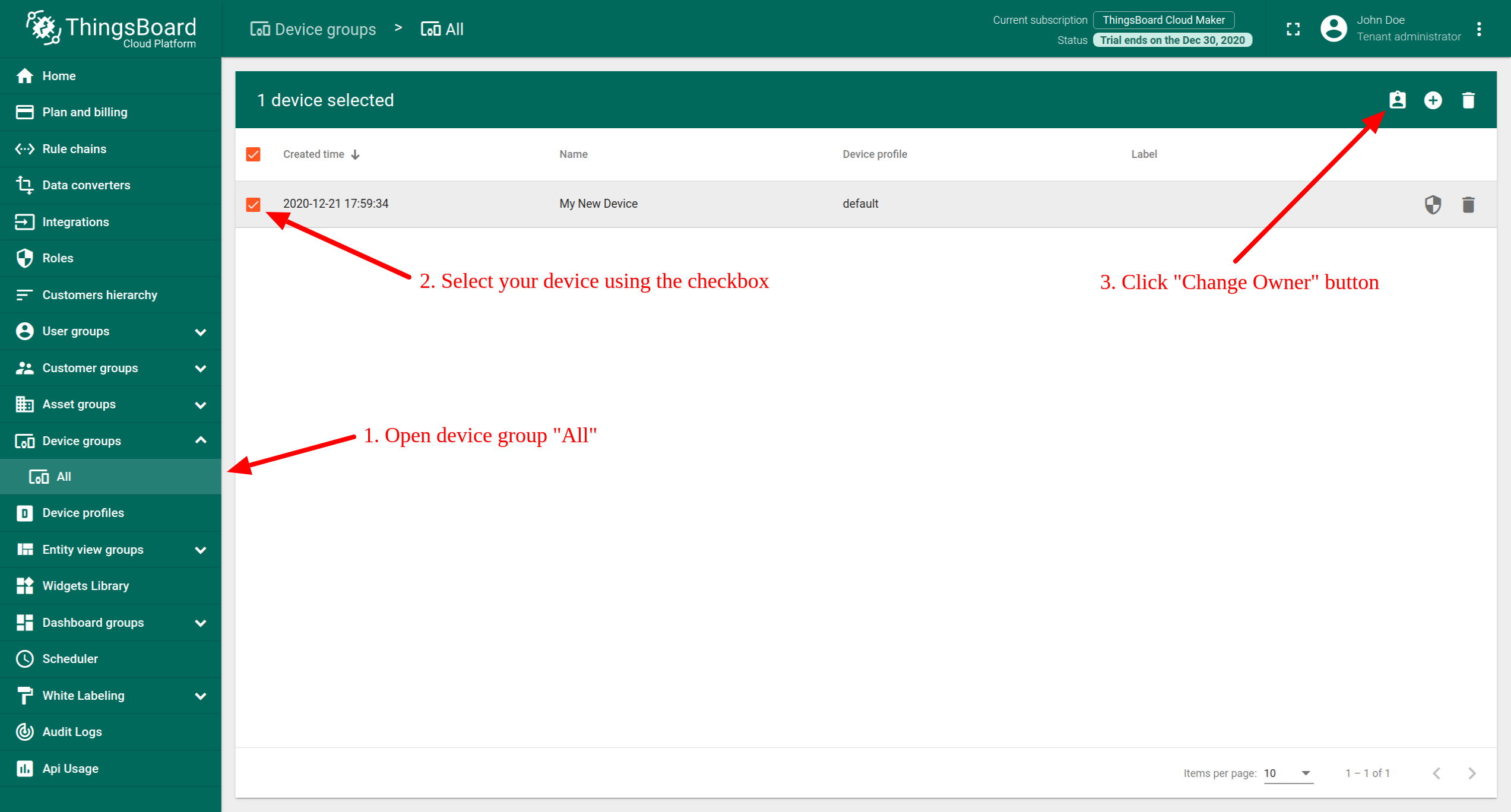Click My New Device name cell
This screenshot has width=1511, height=812.
point(598,204)
